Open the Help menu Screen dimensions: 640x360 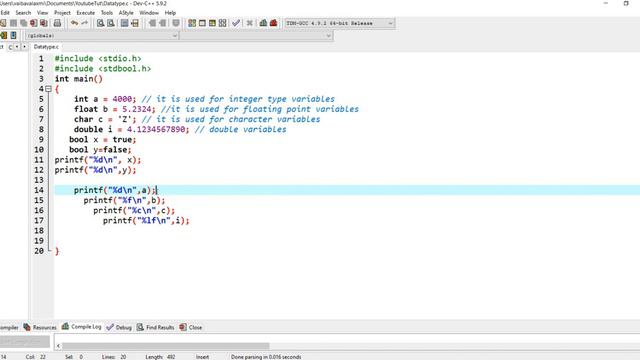[170, 13]
